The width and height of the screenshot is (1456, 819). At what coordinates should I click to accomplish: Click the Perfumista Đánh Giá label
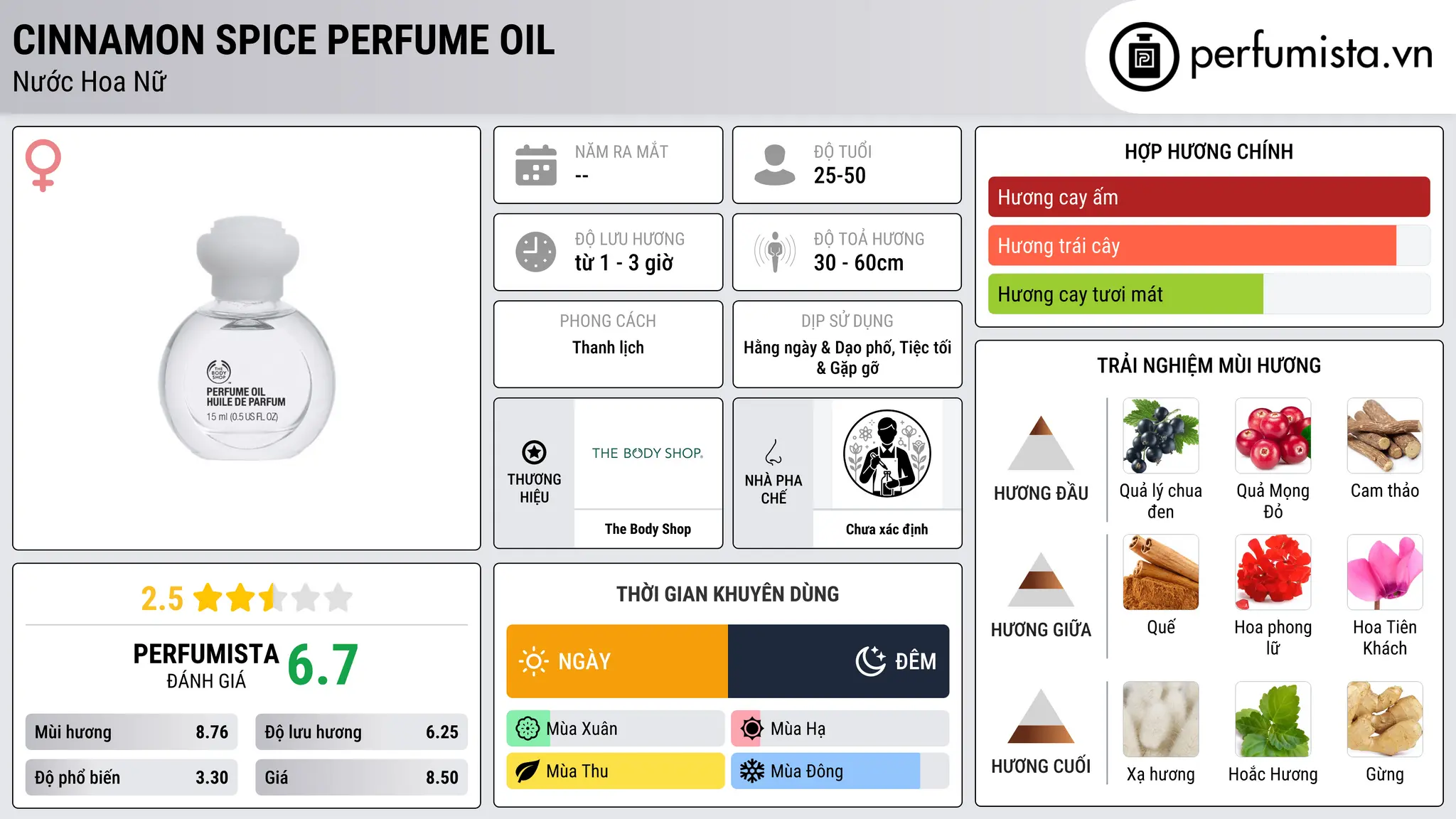pyautogui.click(x=206, y=665)
